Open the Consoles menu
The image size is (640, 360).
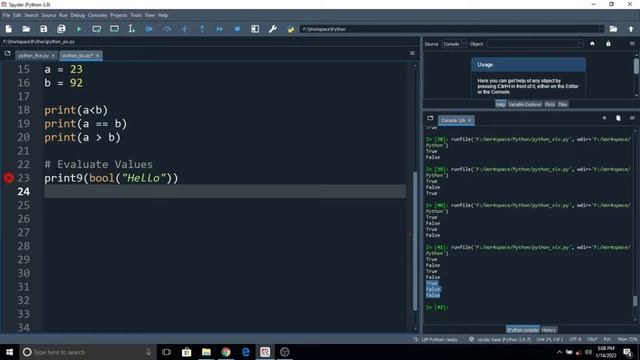[x=98, y=15]
